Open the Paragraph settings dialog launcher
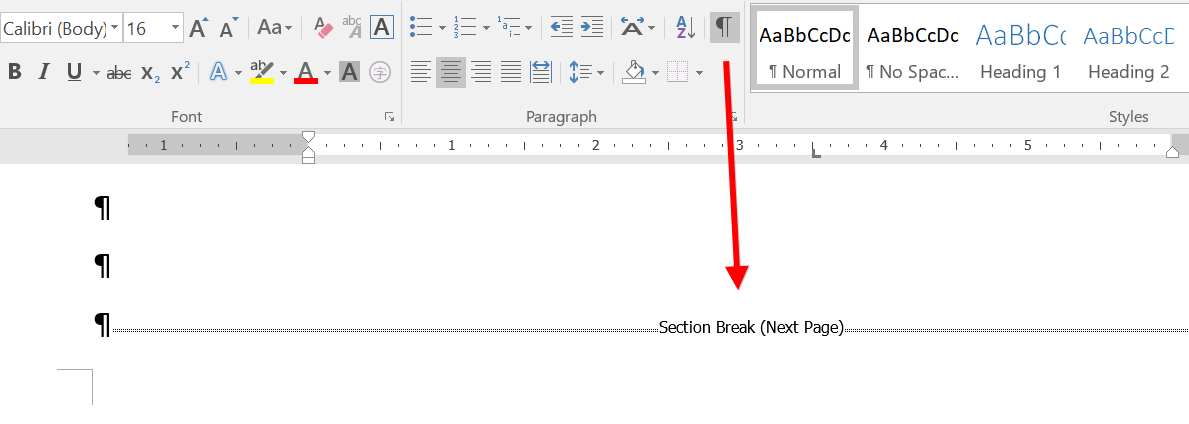The height and width of the screenshot is (424, 1189). tap(733, 117)
